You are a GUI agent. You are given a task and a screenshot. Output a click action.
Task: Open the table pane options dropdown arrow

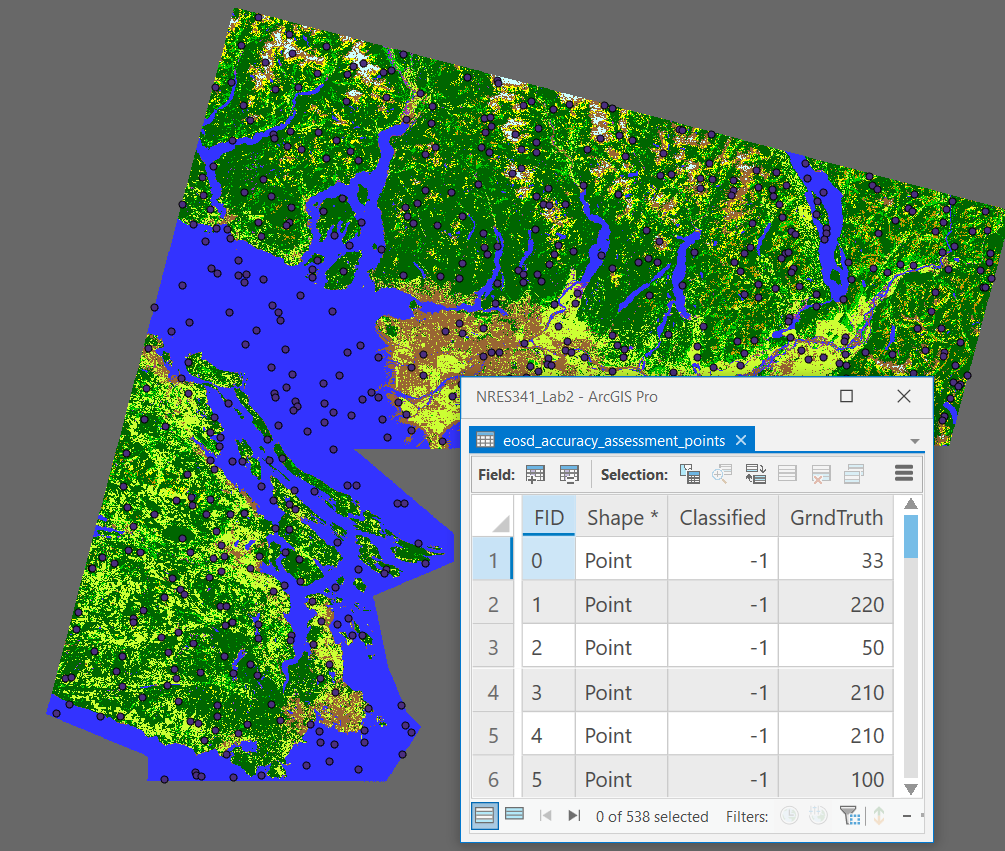(x=915, y=441)
